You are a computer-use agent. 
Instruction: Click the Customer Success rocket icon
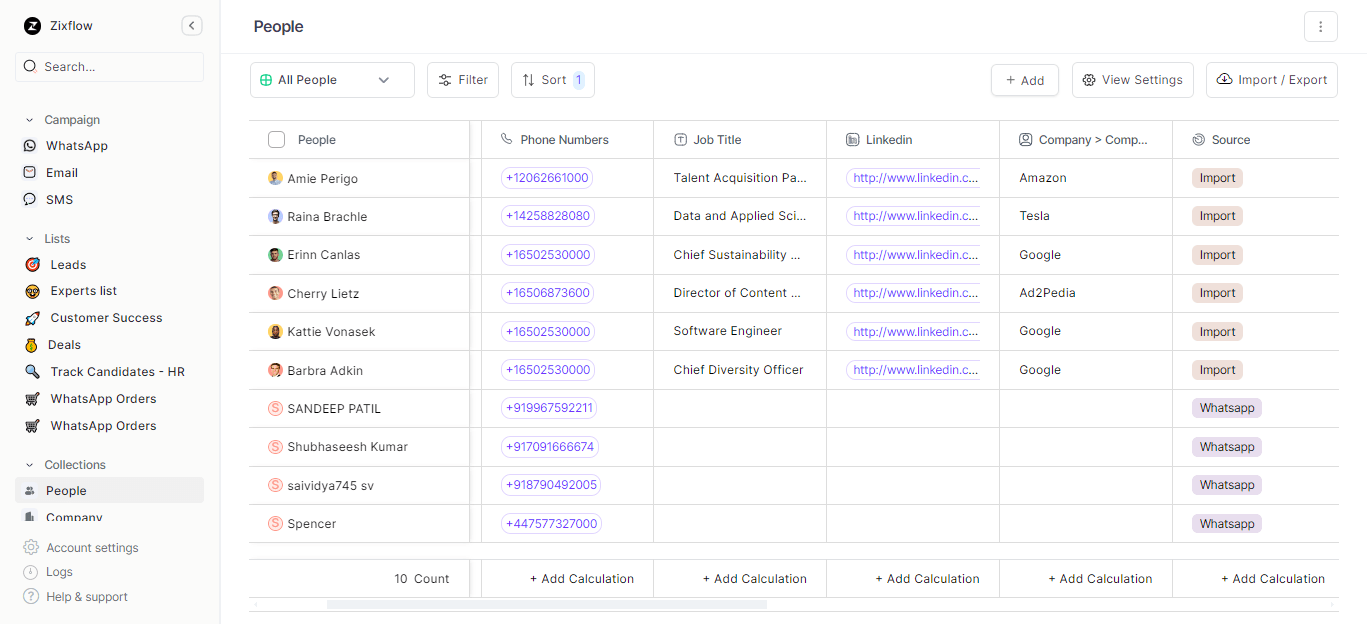coord(32,318)
